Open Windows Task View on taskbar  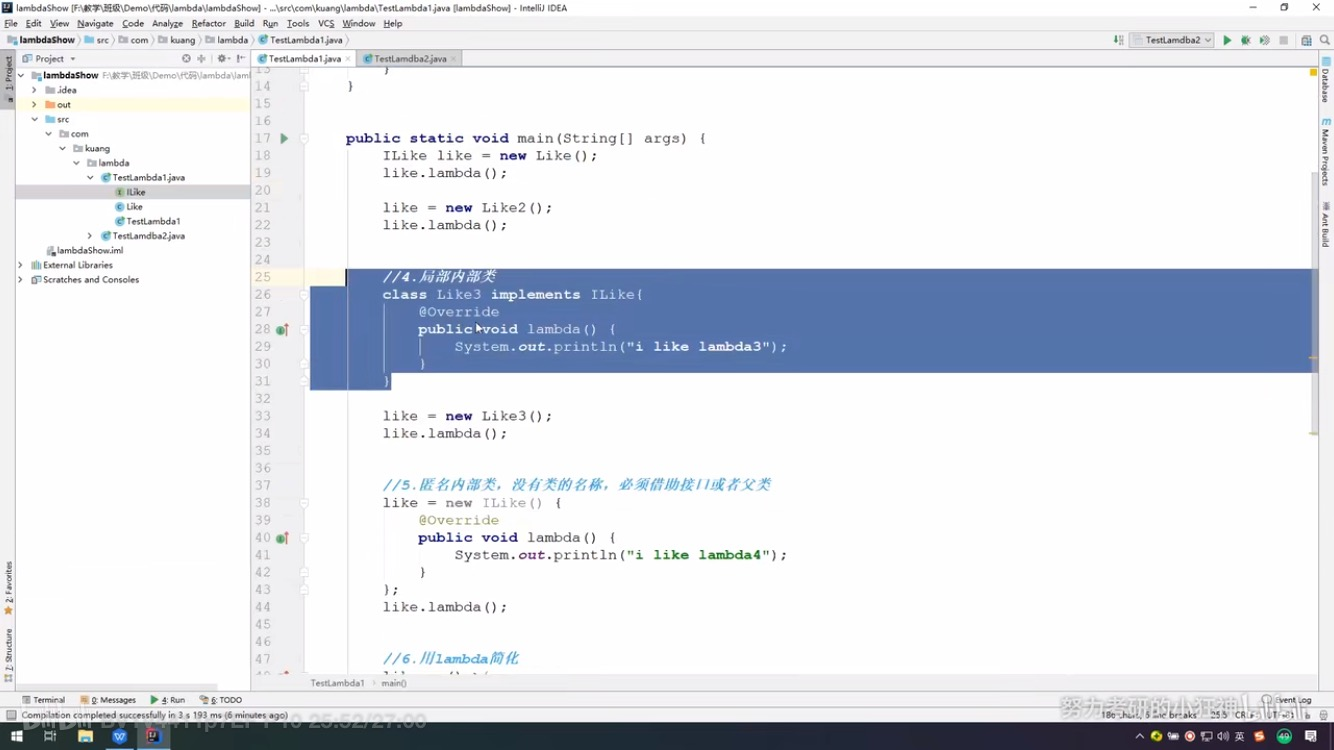[50, 737]
